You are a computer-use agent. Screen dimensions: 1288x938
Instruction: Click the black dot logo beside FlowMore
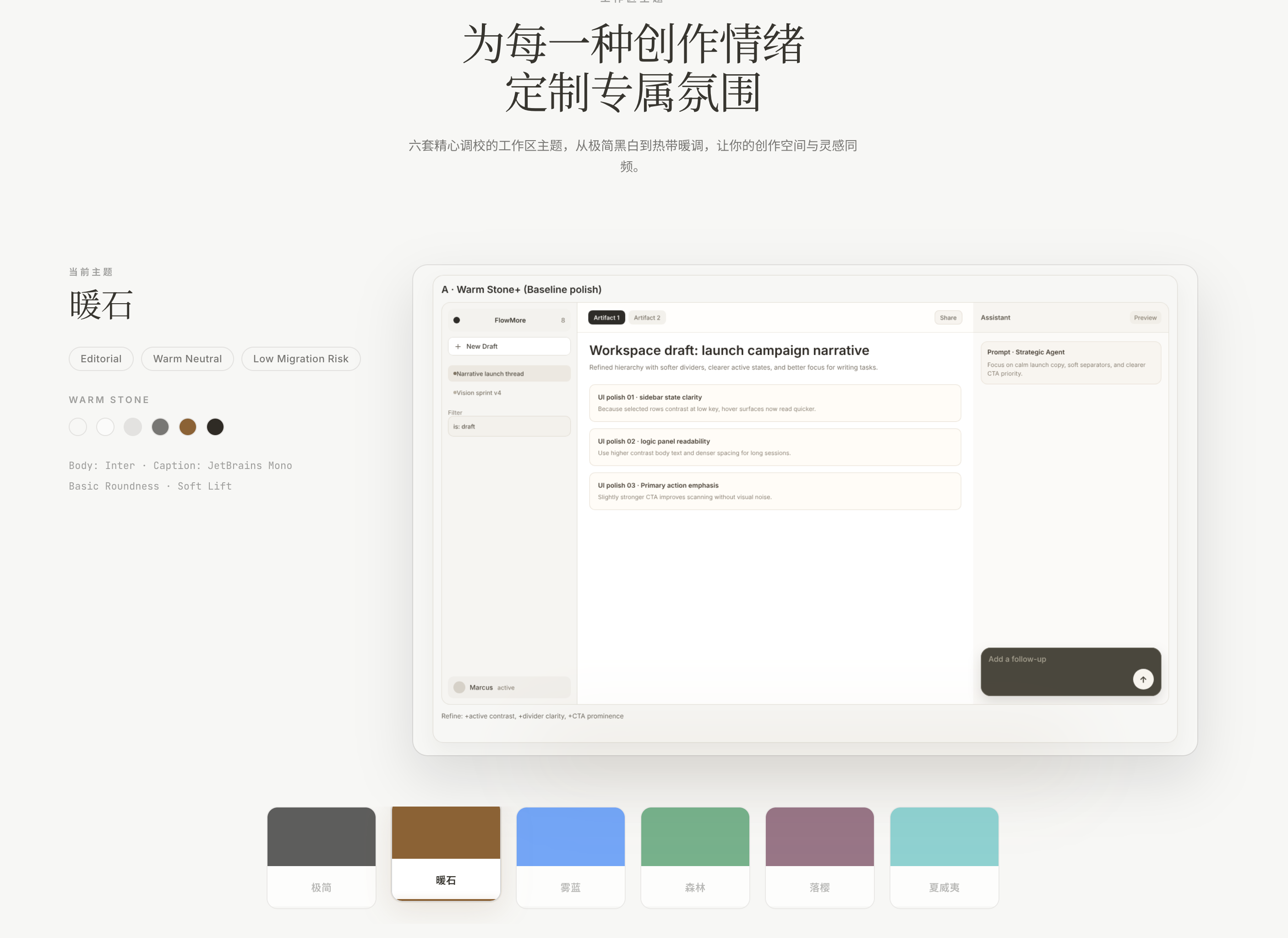(x=457, y=320)
